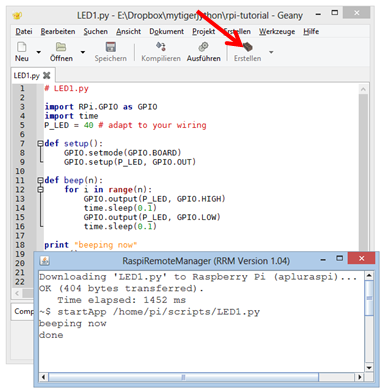386x391 pixels.
Task: Open the dropdown arrow next to Öffnen
Action: point(83,52)
